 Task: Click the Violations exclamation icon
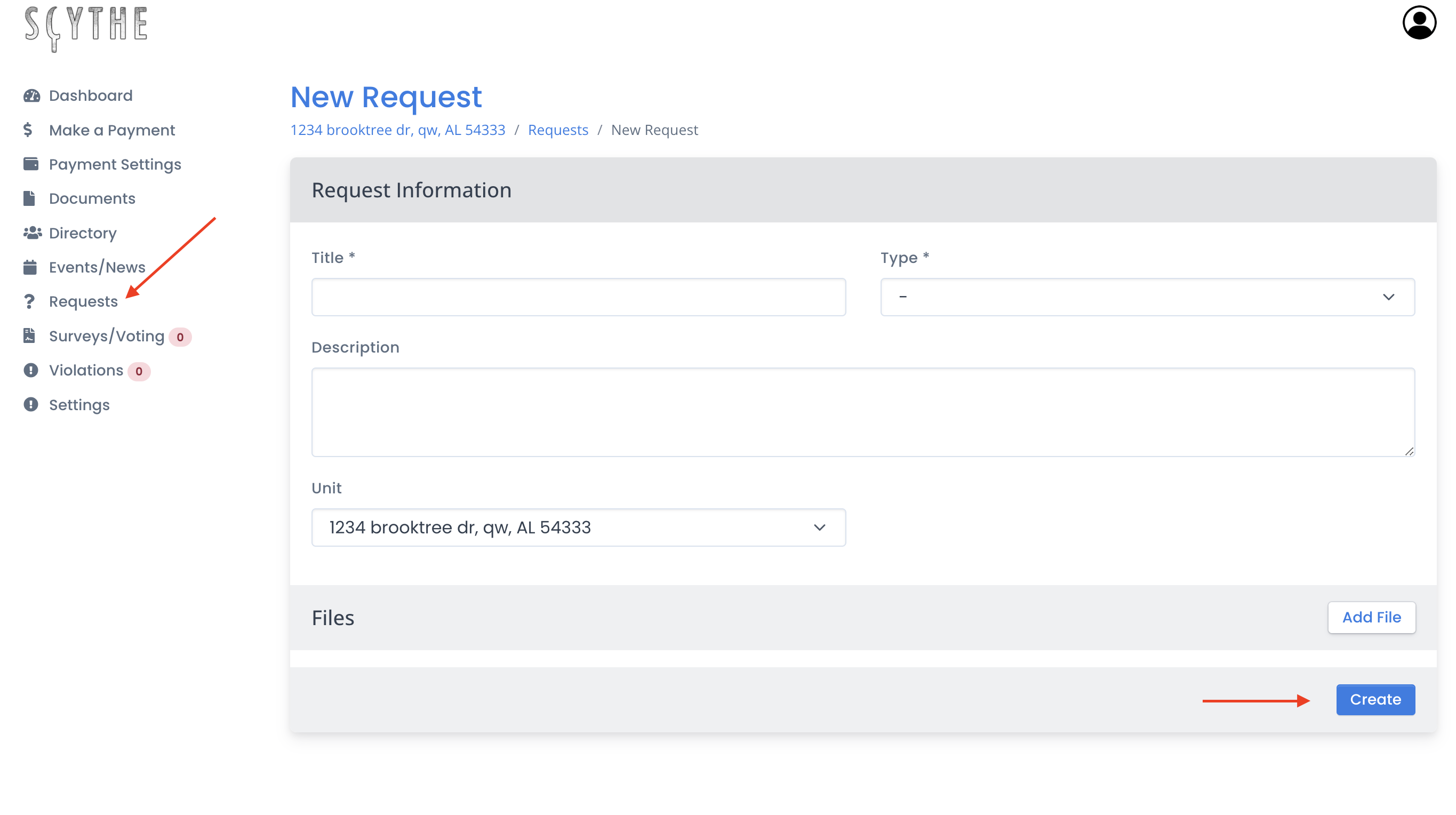(x=30, y=370)
